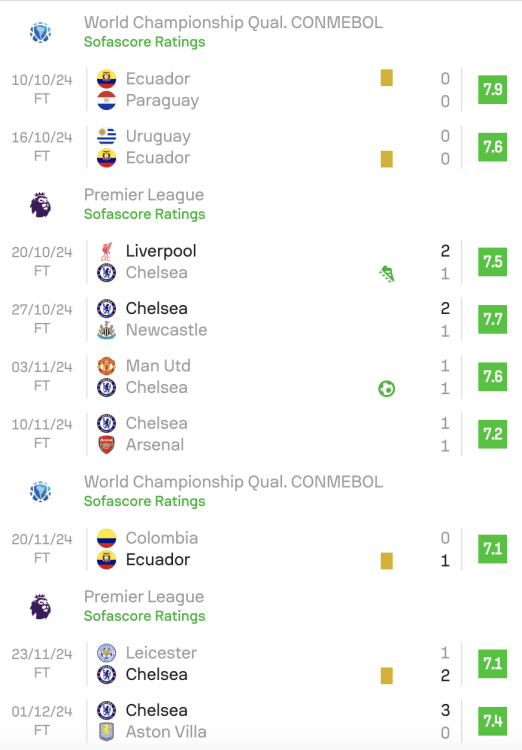Click the first CONMEBOL qualifier competition logo

(41, 32)
